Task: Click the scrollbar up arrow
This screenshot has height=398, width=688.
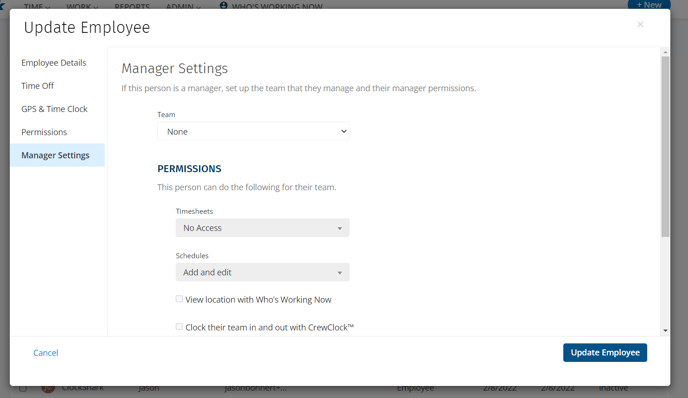Action: pos(665,52)
